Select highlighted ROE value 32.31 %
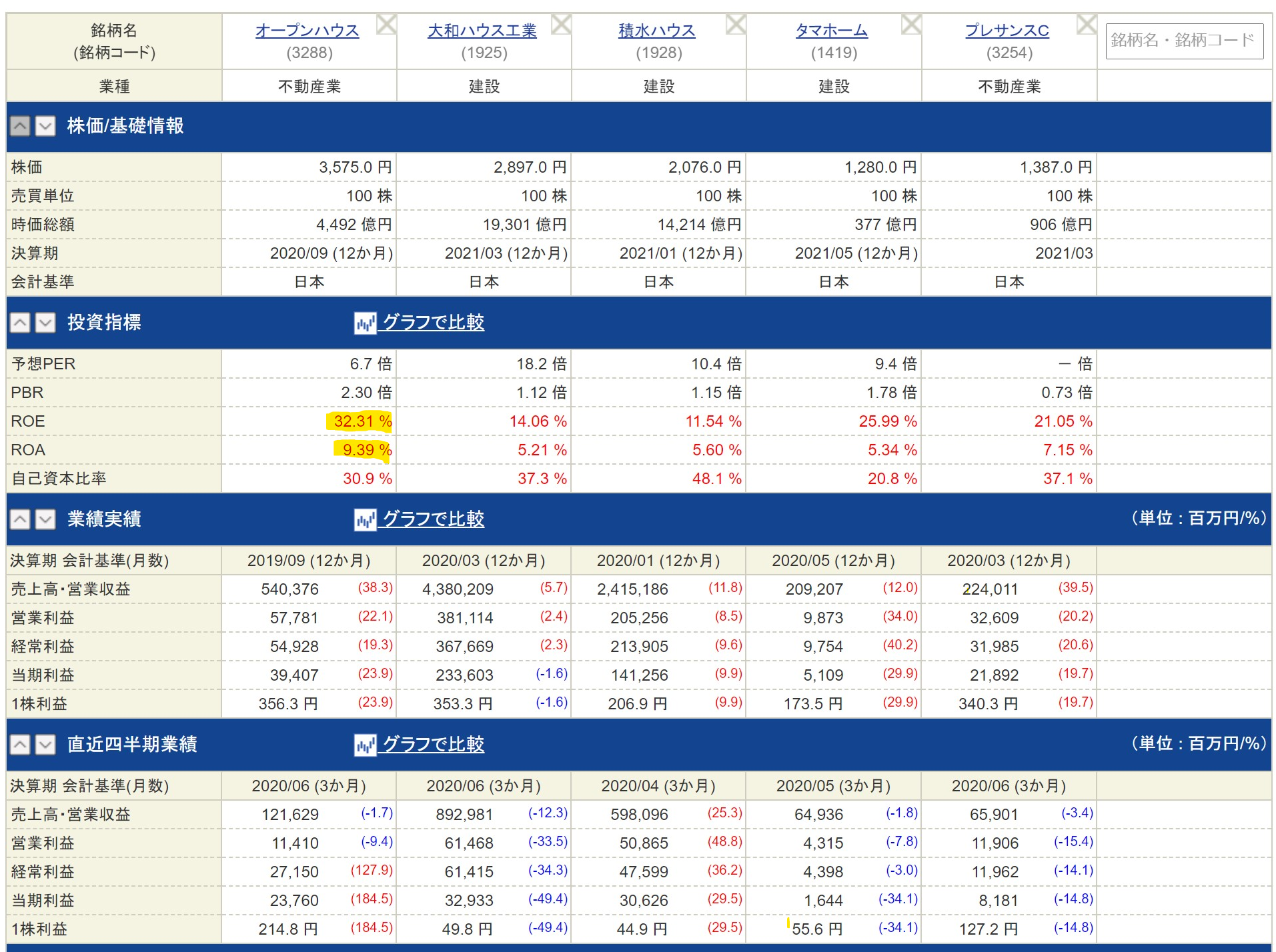Image resolution: width=1276 pixels, height=952 pixels. [x=363, y=421]
